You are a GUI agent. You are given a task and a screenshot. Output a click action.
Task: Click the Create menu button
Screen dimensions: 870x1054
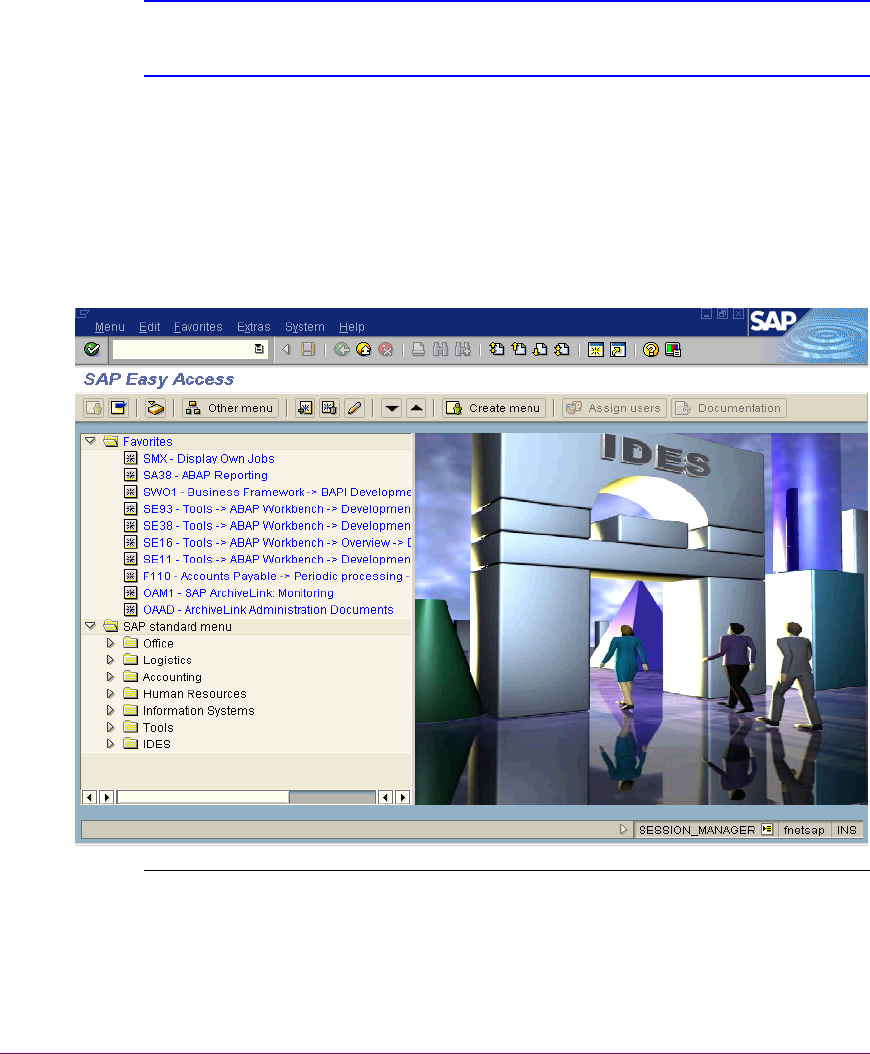(494, 408)
